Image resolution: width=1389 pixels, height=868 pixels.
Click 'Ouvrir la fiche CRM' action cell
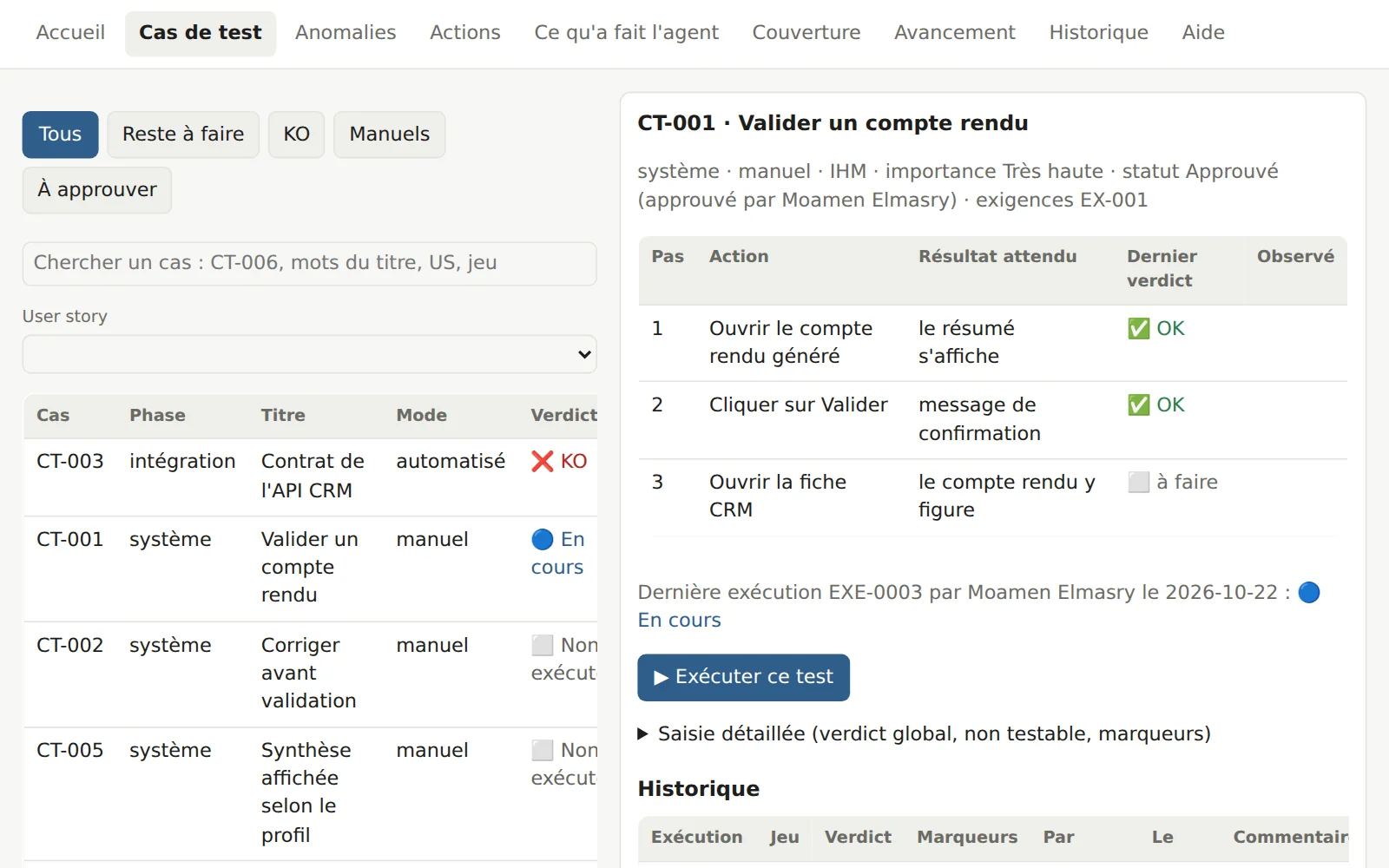[777, 496]
